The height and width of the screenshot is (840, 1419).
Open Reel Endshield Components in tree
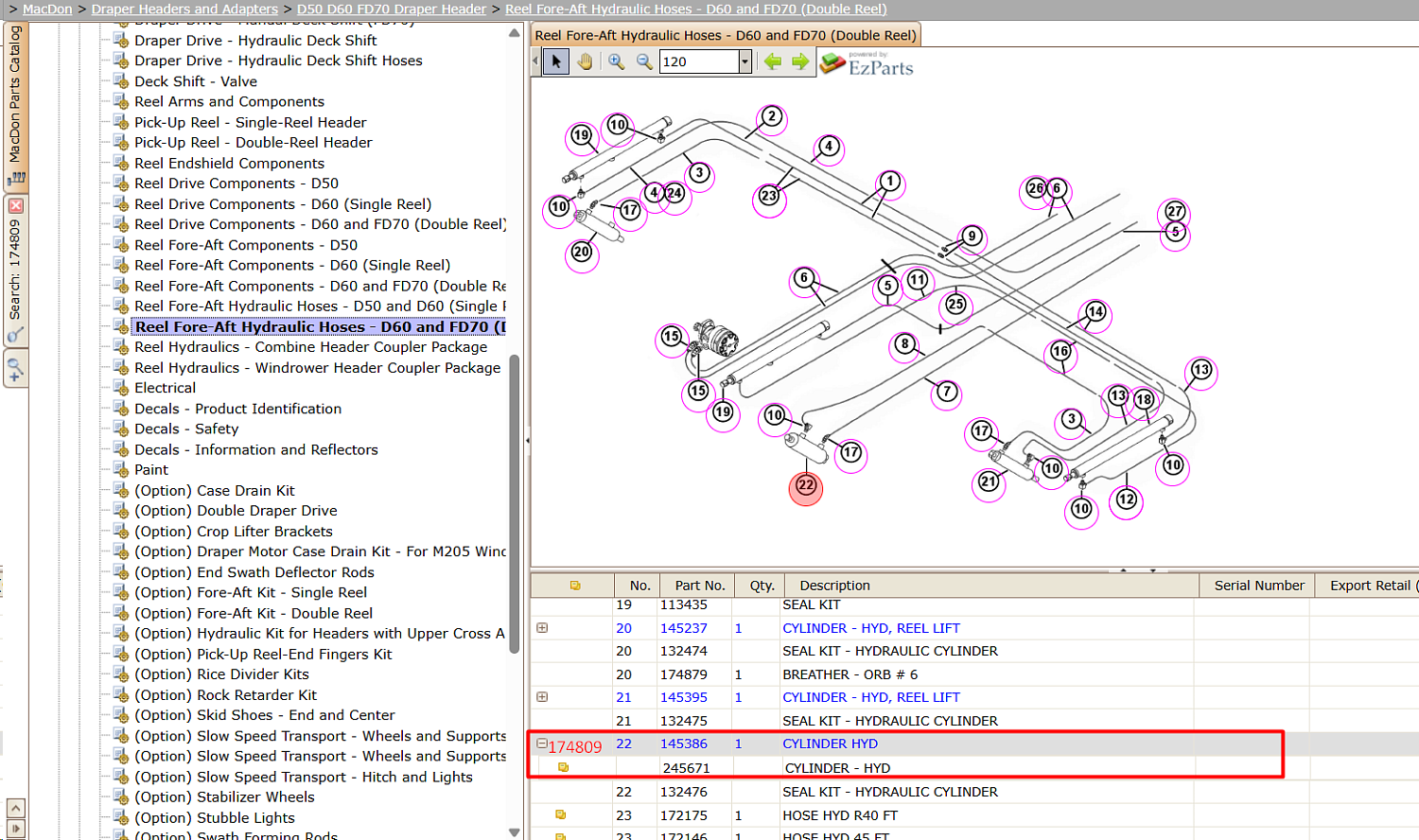229,163
